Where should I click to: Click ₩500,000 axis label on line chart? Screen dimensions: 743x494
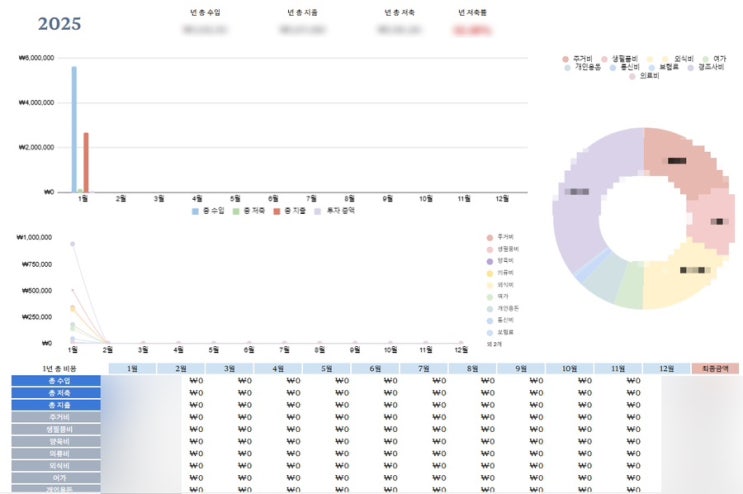pos(37,290)
